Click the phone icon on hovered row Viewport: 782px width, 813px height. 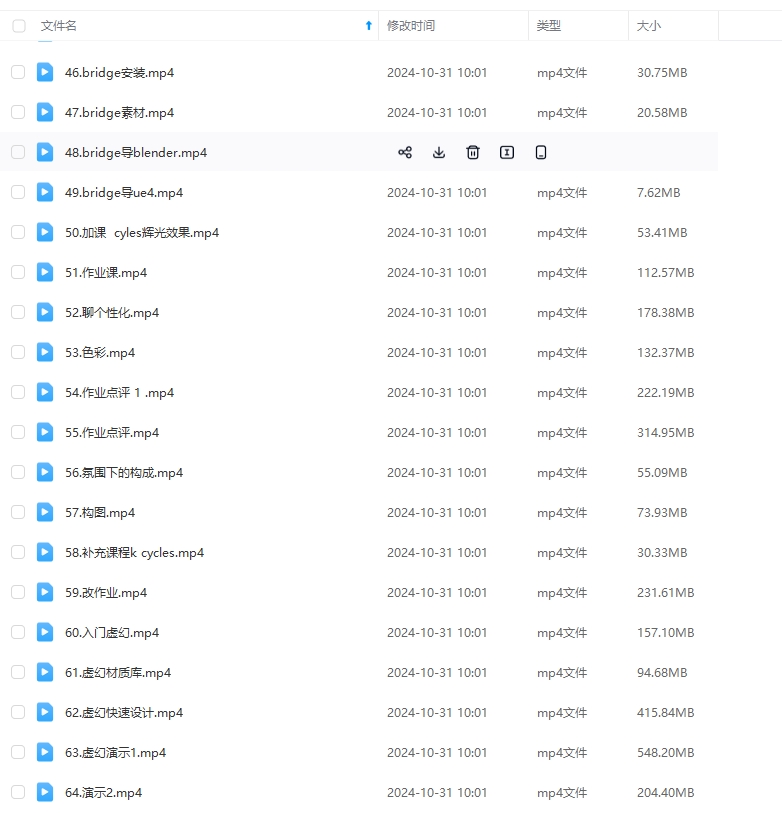541,153
